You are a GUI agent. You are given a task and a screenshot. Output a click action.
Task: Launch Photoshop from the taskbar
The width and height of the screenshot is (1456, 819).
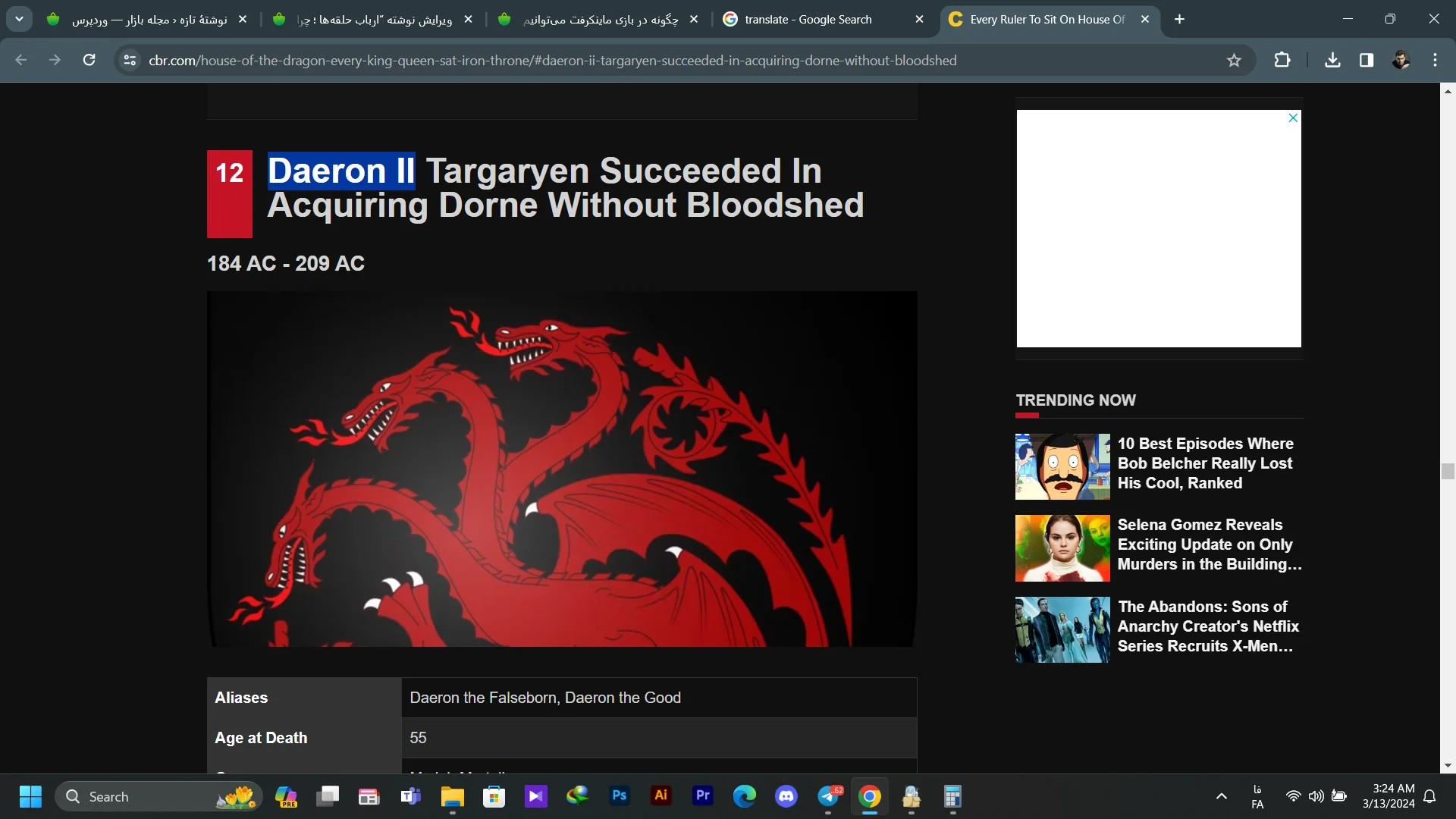tap(620, 795)
